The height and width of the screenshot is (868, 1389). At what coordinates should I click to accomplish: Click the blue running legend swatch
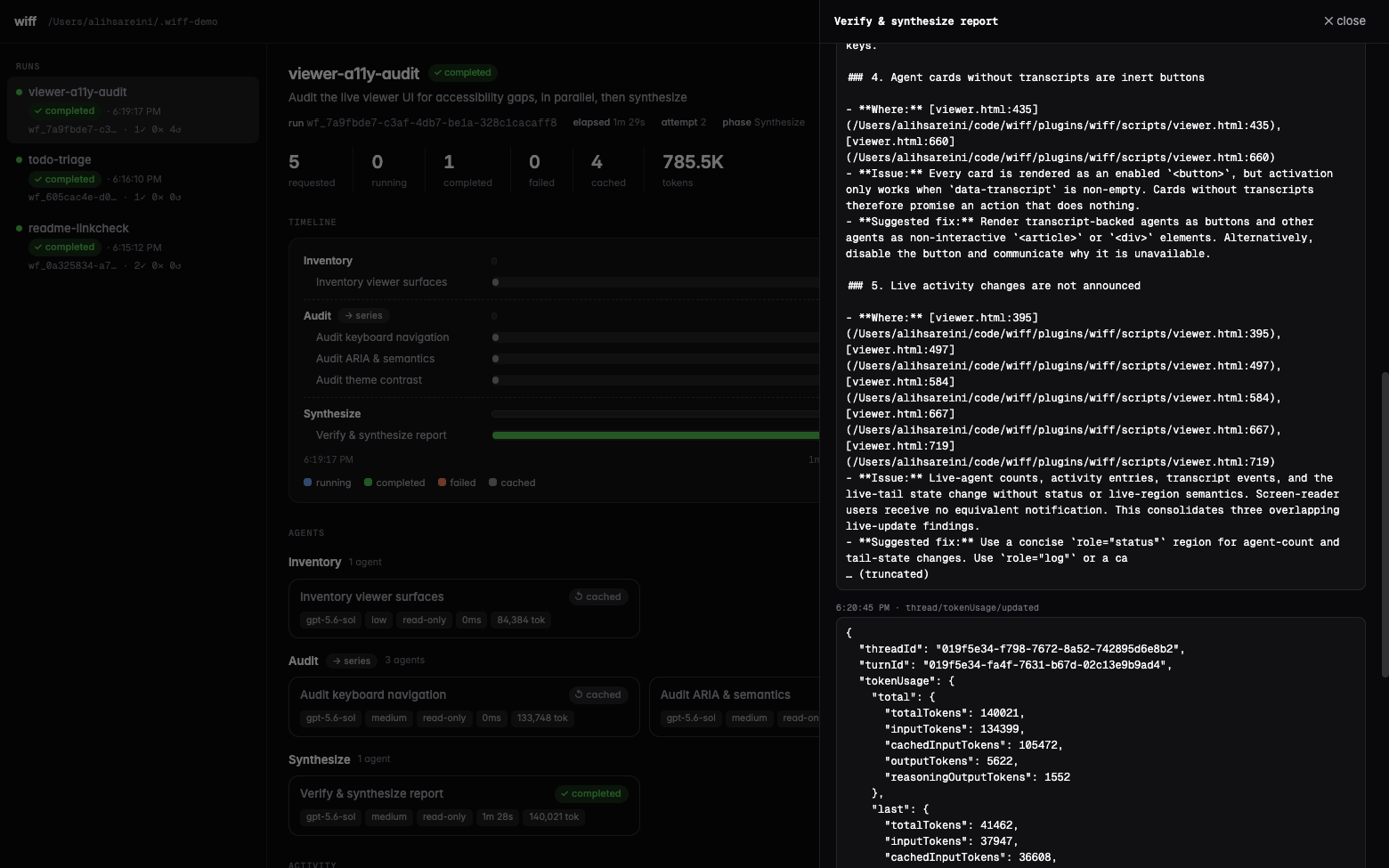click(x=307, y=483)
